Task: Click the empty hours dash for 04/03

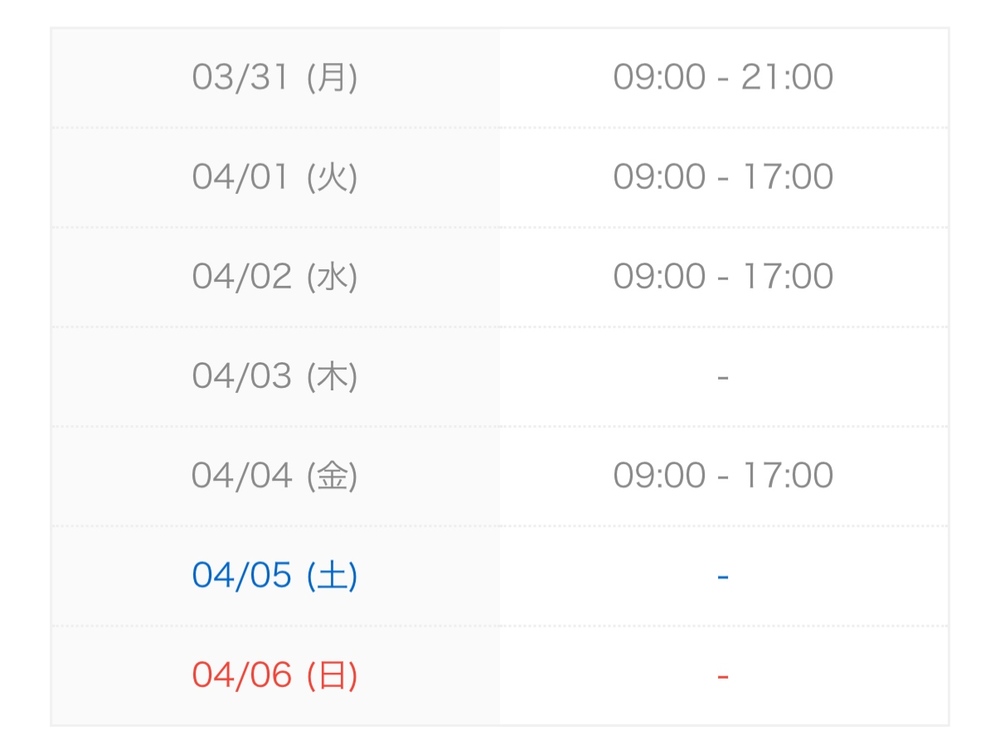Action: coord(723,378)
